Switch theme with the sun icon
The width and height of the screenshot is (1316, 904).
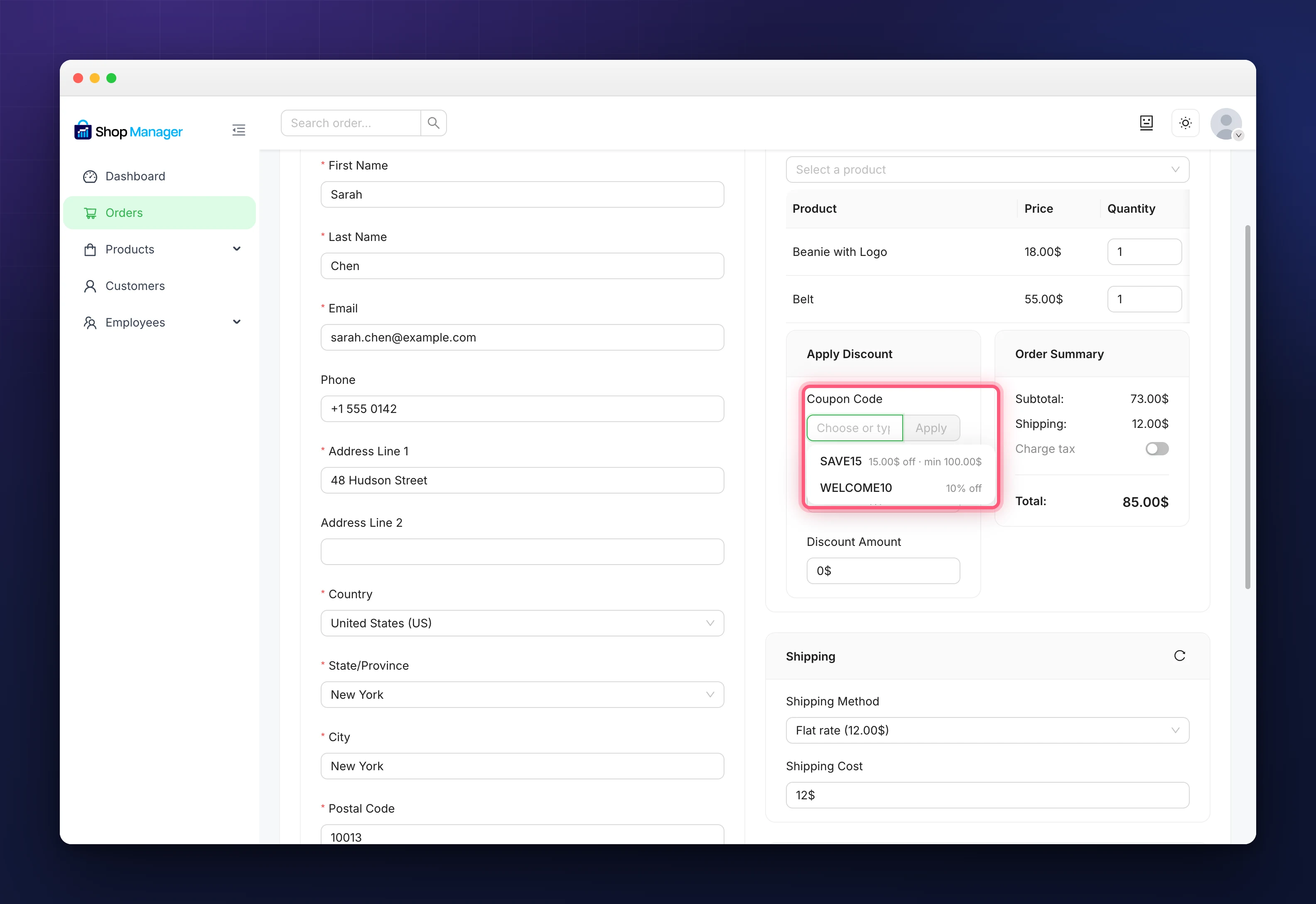[x=1185, y=123]
